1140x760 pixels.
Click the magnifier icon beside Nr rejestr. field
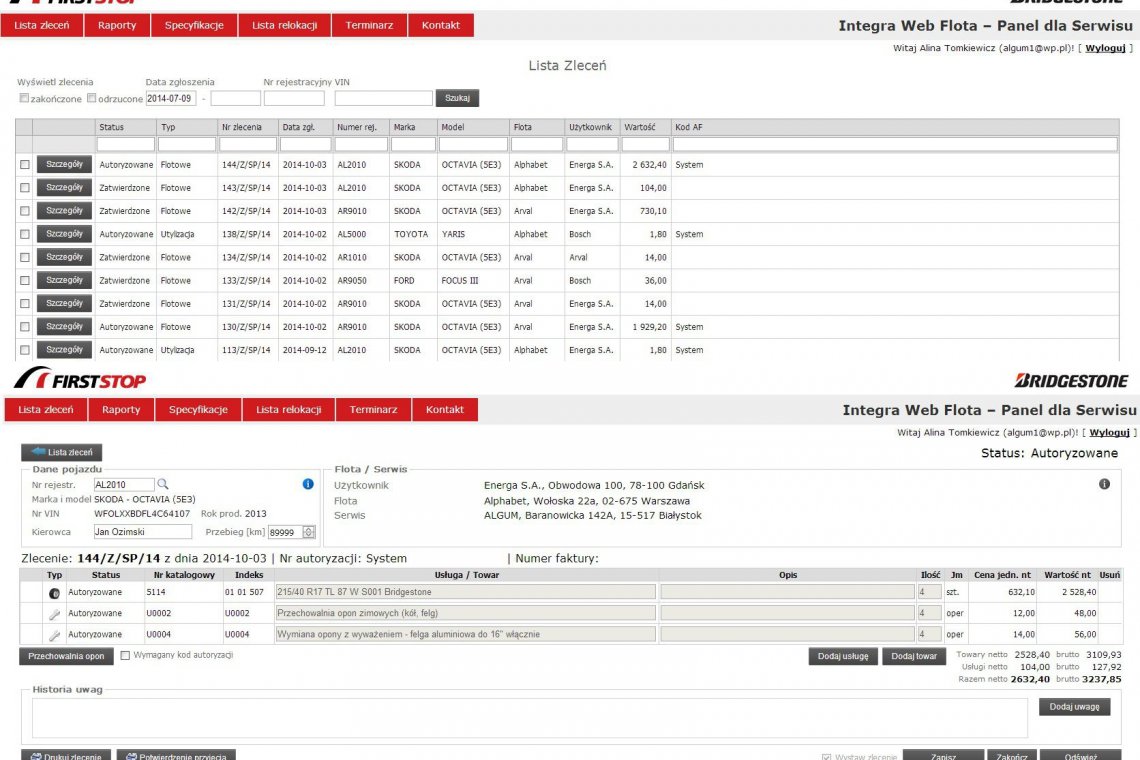pos(164,485)
